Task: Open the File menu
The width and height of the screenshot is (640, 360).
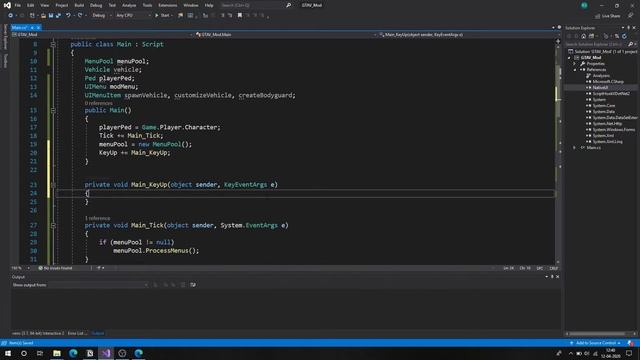Action: [18, 5]
